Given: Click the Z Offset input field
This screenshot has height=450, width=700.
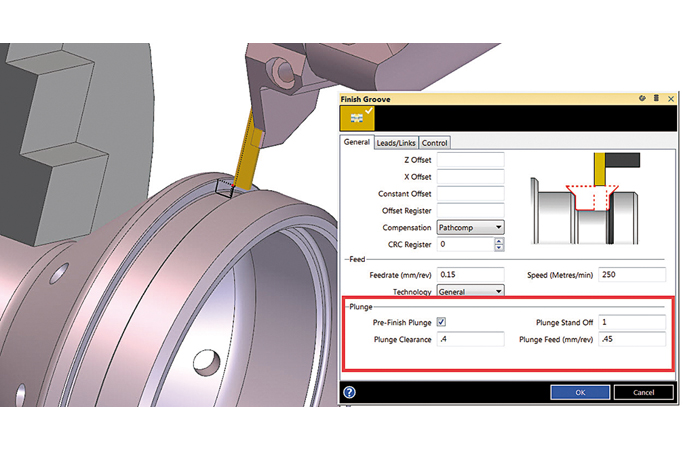Looking at the screenshot, I should pyautogui.click(x=471, y=160).
